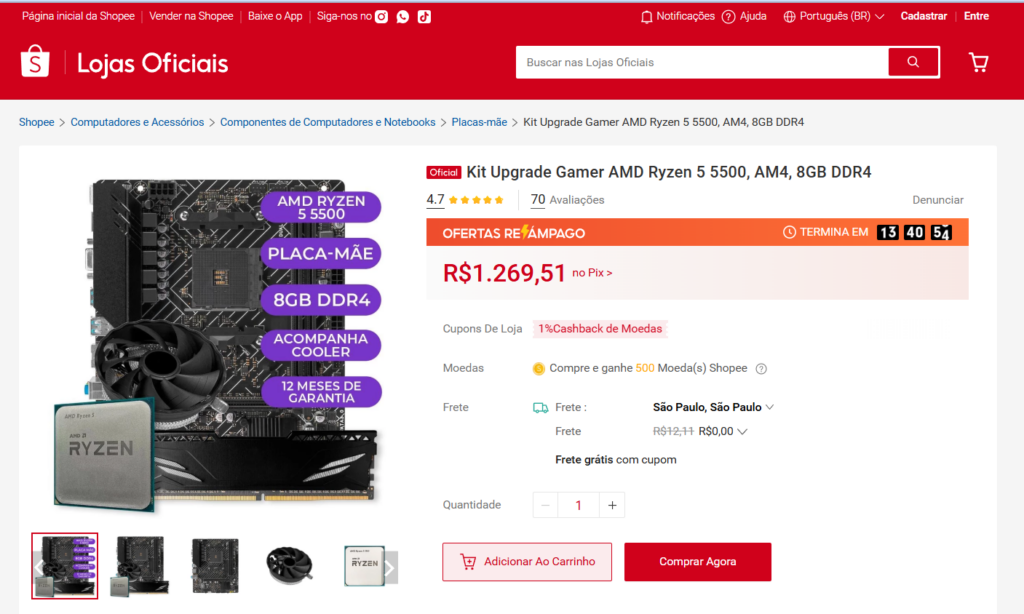The width and height of the screenshot is (1024, 614).
Task: Click the search magnifier button
Action: tap(913, 62)
